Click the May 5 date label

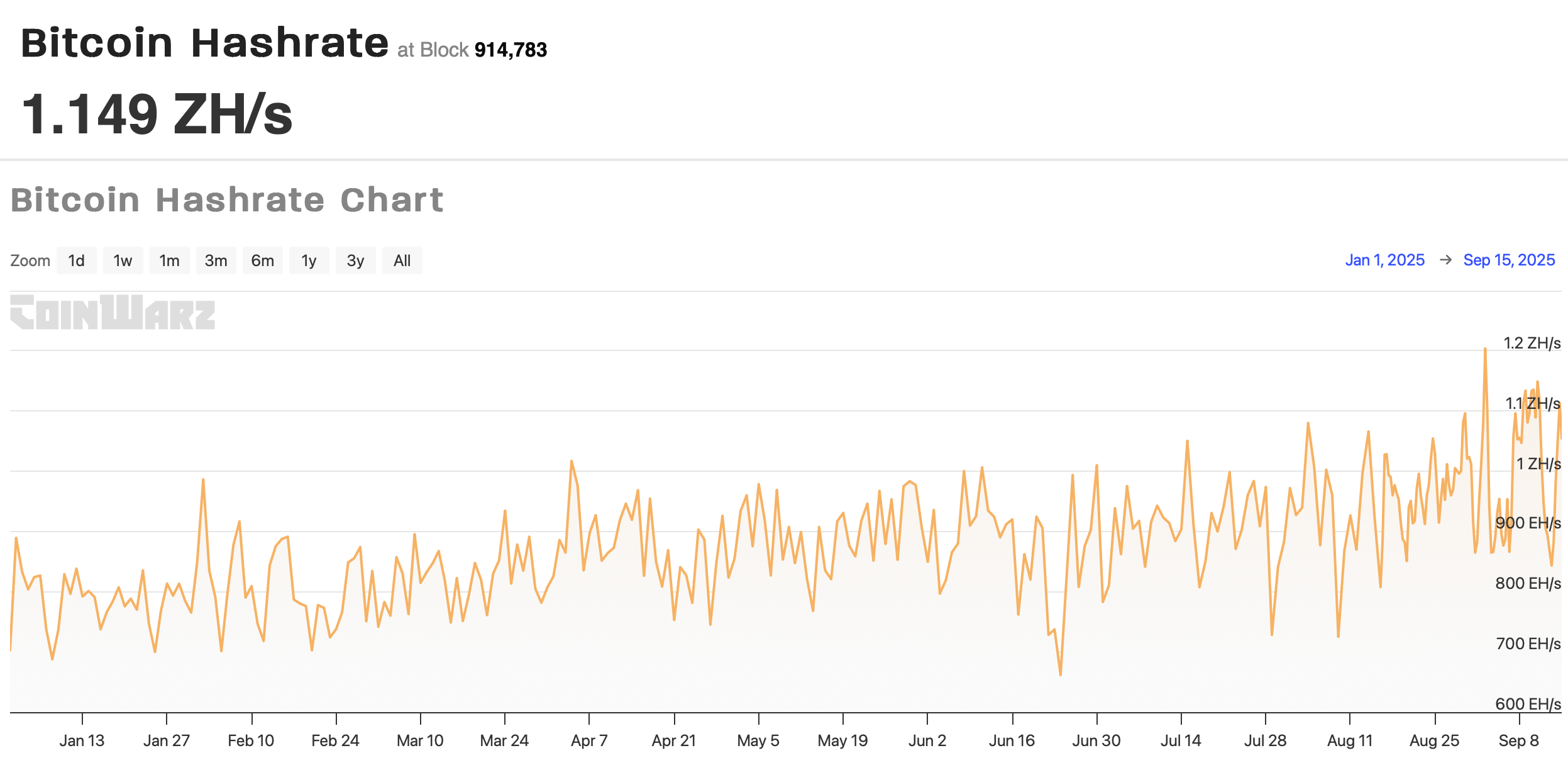(x=758, y=740)
